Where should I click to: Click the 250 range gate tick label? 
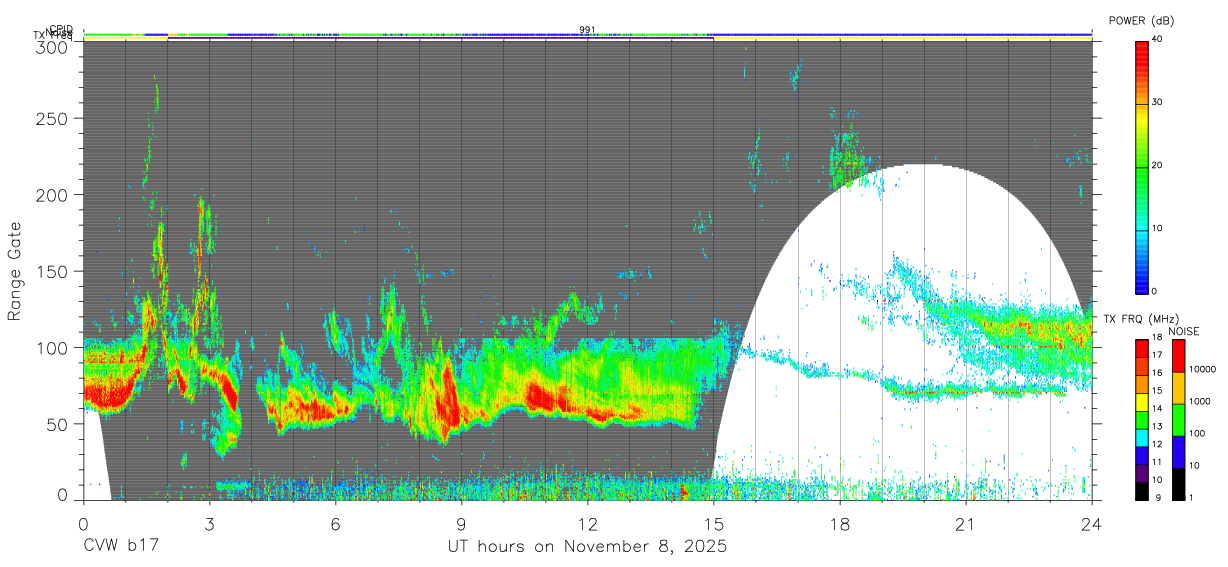pyautogui.click(x=52, y=118)
